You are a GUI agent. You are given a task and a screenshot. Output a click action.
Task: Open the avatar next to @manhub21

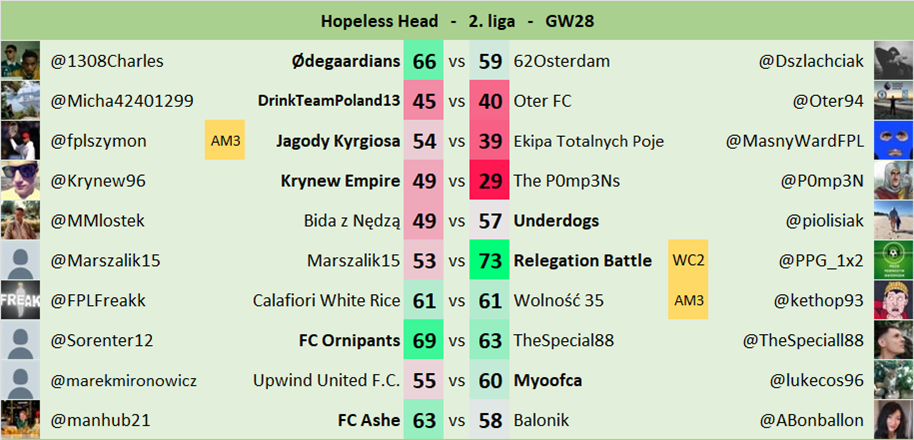click(20, 420)
